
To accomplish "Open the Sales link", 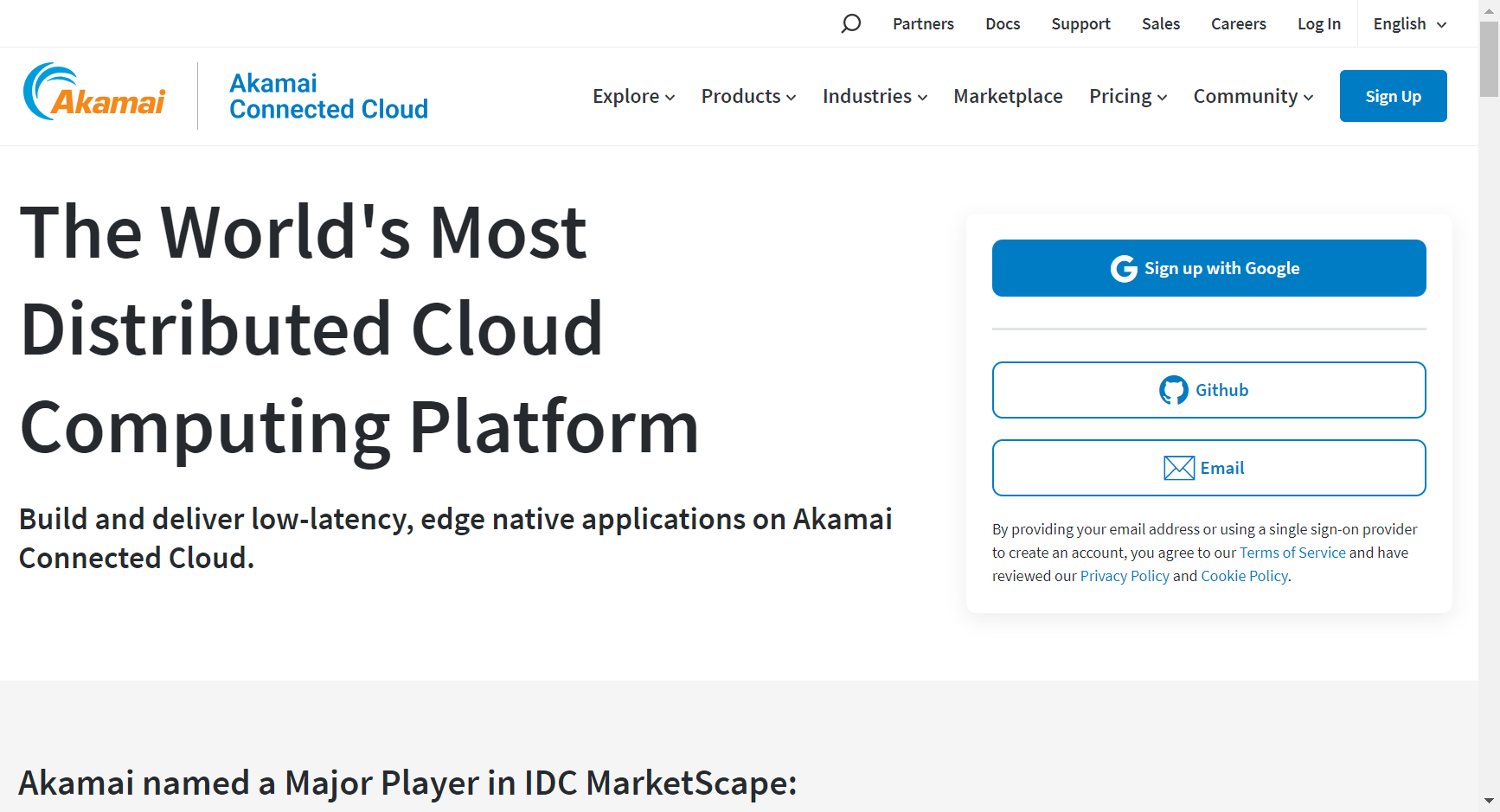I will tap(1160, 24).
